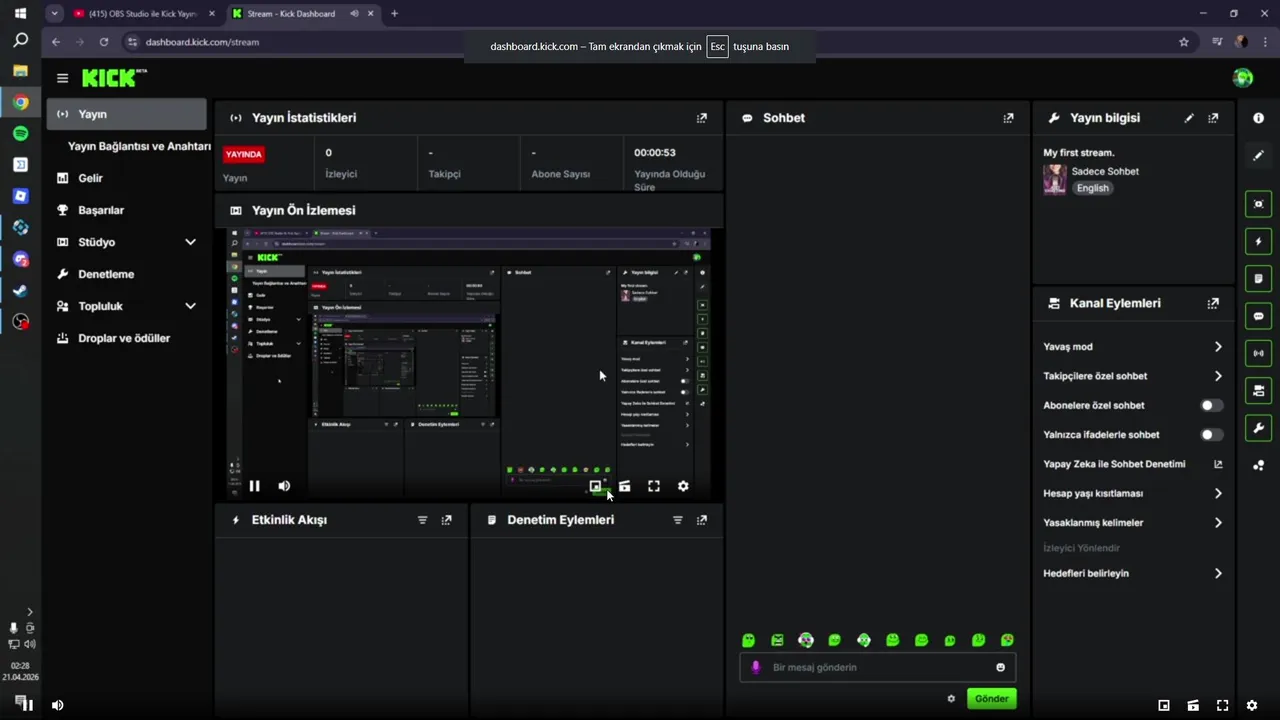Open Hedefleri belirleyin options
The width and height of the screenshot is (1280, 720).
click(x=1133, y=573)
